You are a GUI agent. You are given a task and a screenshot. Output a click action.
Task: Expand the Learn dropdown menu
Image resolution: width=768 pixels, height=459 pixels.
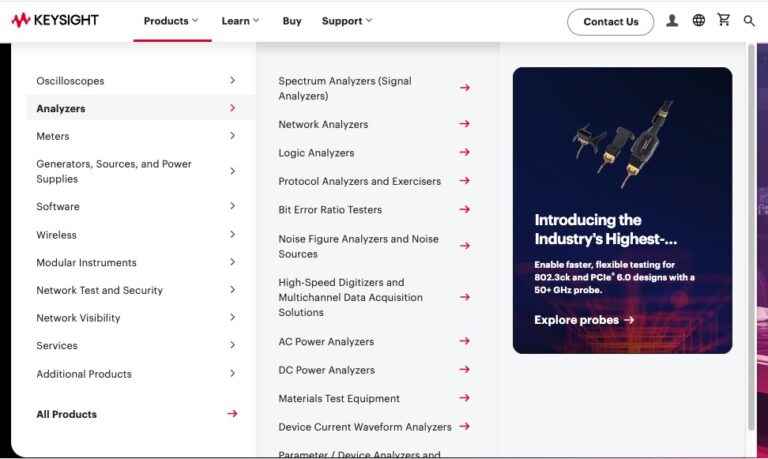point(240,21)
